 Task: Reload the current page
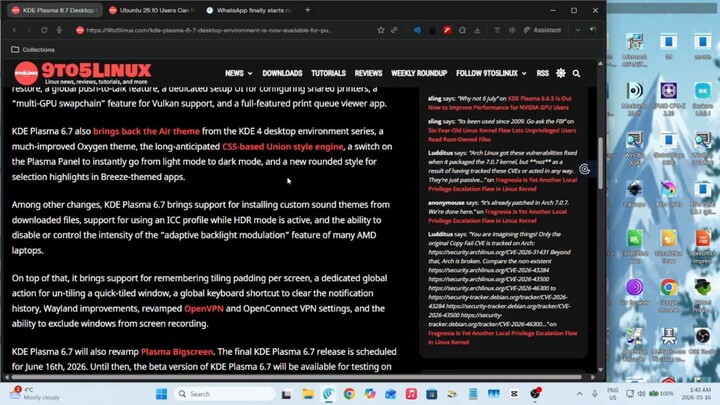pos(44,30)
